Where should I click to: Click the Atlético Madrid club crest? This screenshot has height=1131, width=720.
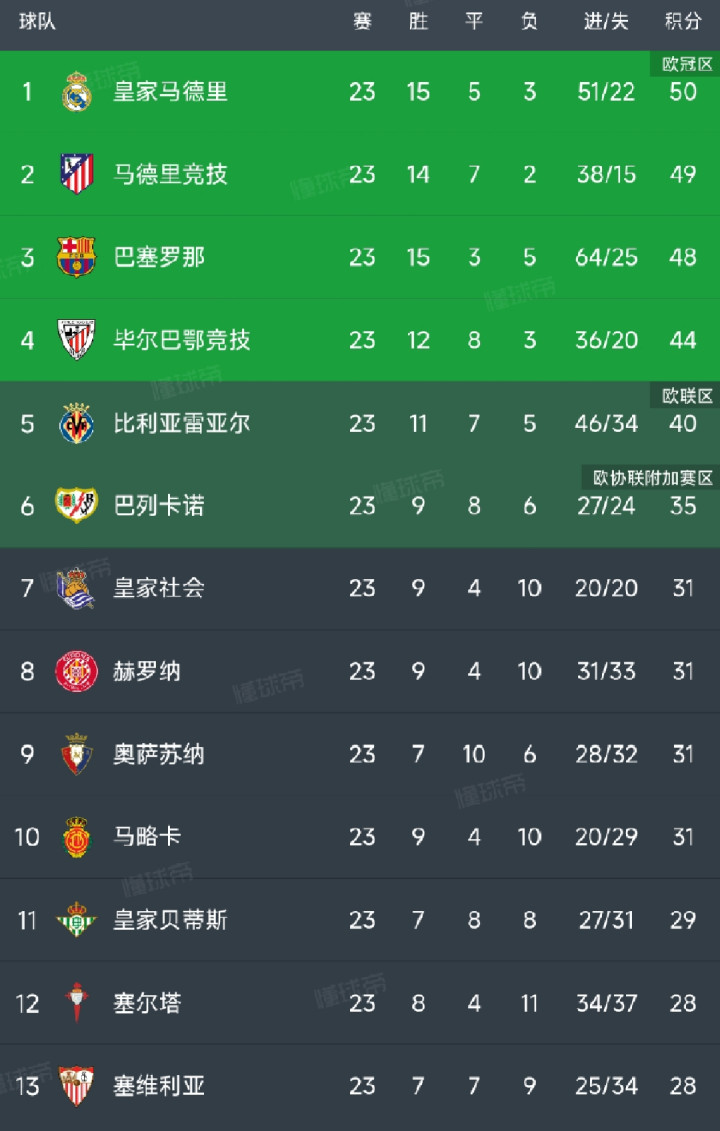click(76, 174)
